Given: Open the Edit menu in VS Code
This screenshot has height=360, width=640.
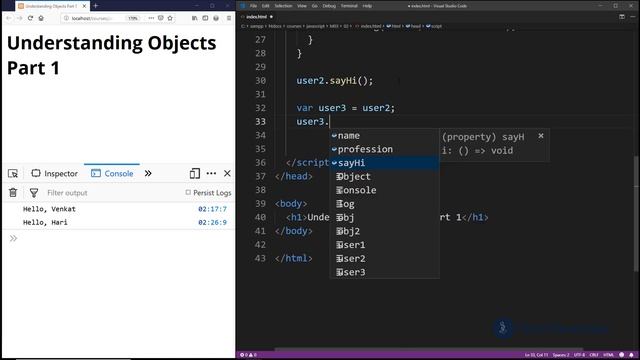Looking at the screenshot, I should point(266,6).
